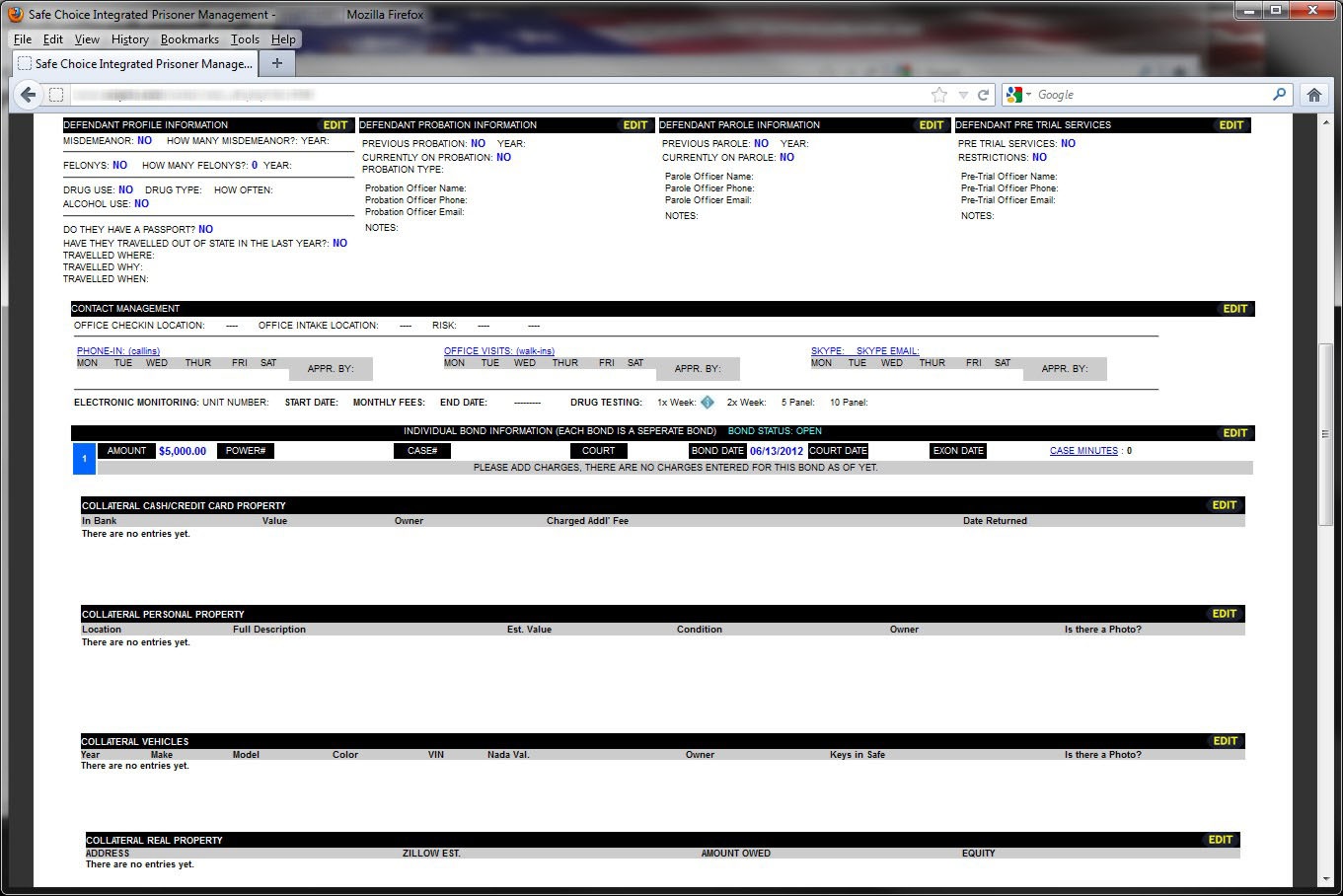1343x896 pixels.
Task: Reload the page with the refresh icon
Action: [x=983, y=95]
